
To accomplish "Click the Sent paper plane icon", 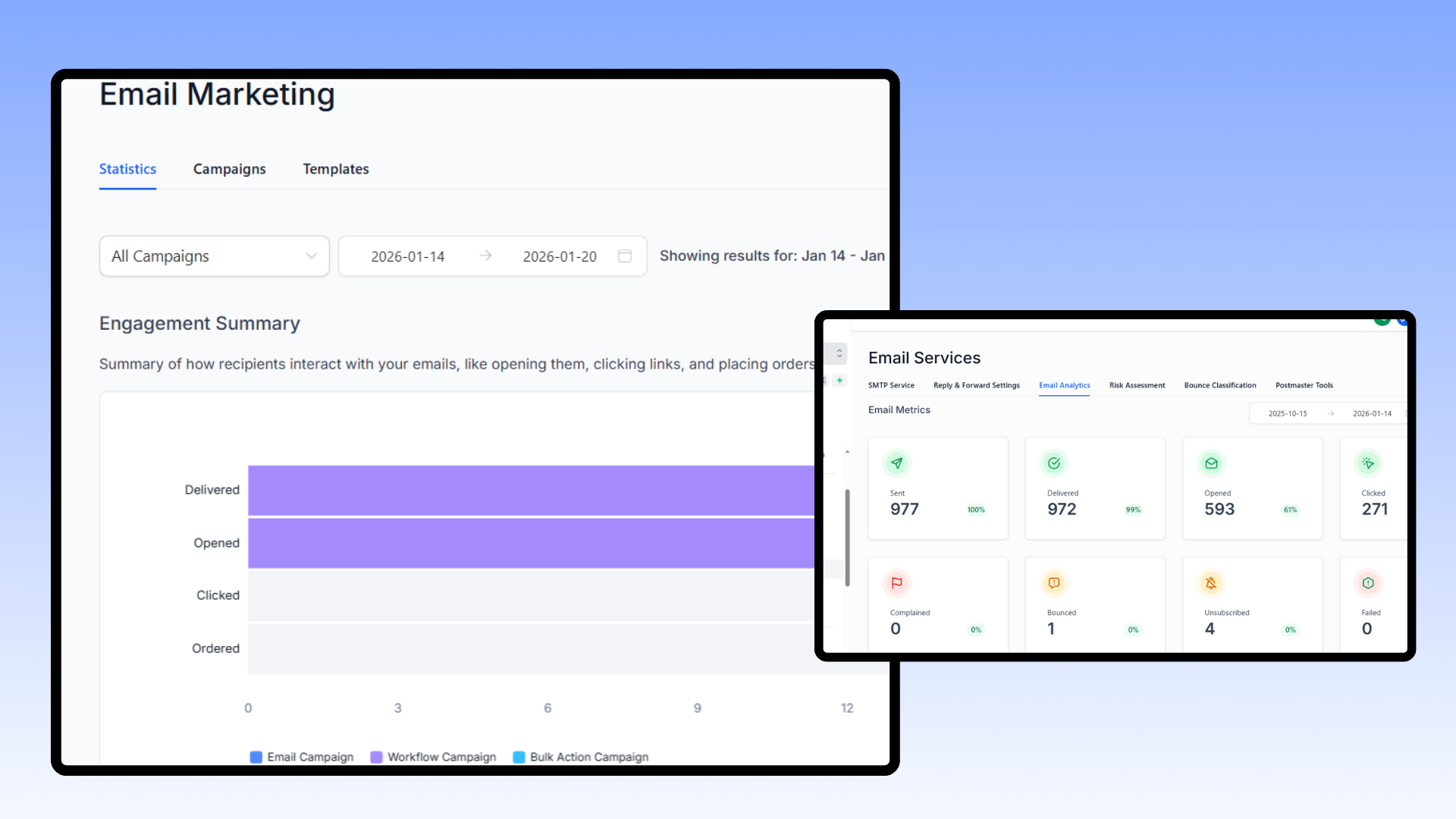I will click(897, 463).
